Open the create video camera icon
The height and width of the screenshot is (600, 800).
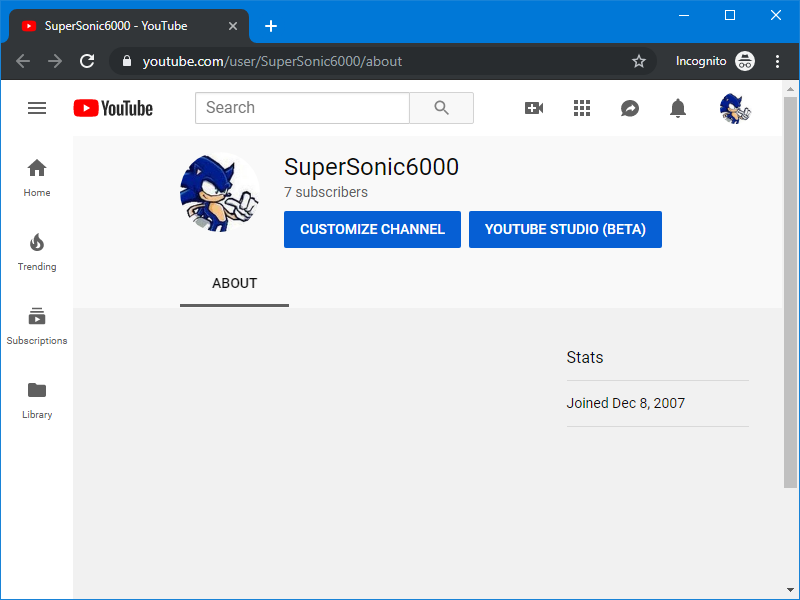coord(534,108)
